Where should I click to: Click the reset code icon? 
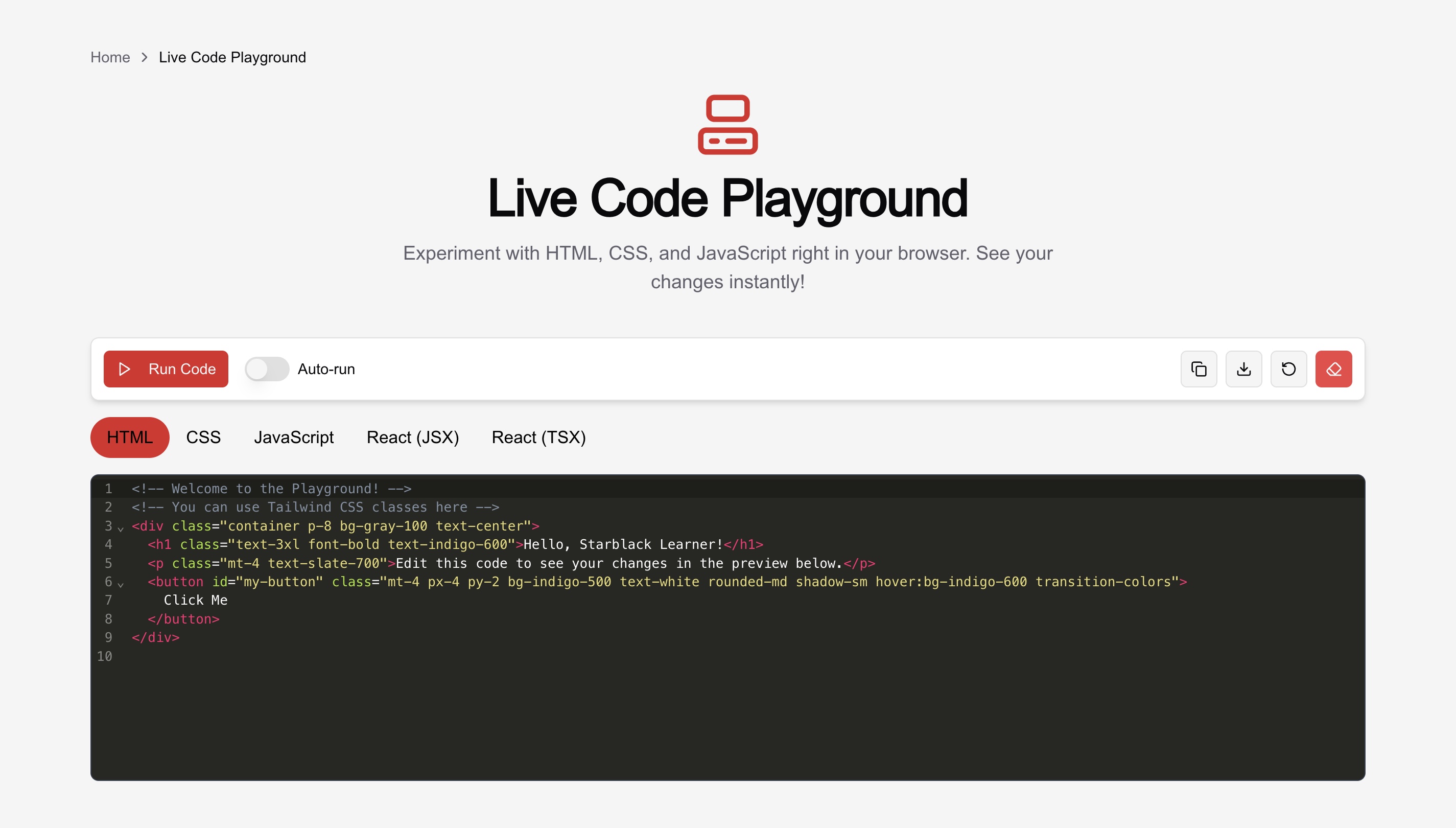pyautogui.click(x=1289, y=369)
